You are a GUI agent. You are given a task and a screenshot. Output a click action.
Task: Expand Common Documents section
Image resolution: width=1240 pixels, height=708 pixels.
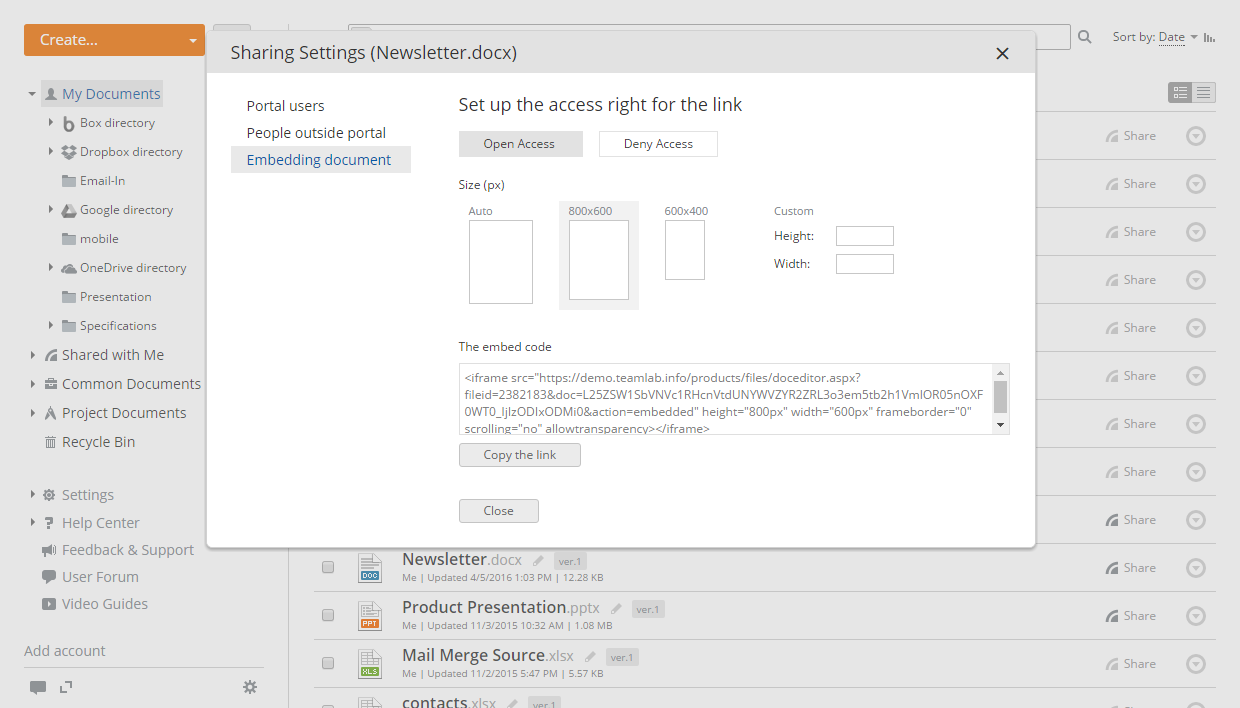click(32, 384)
